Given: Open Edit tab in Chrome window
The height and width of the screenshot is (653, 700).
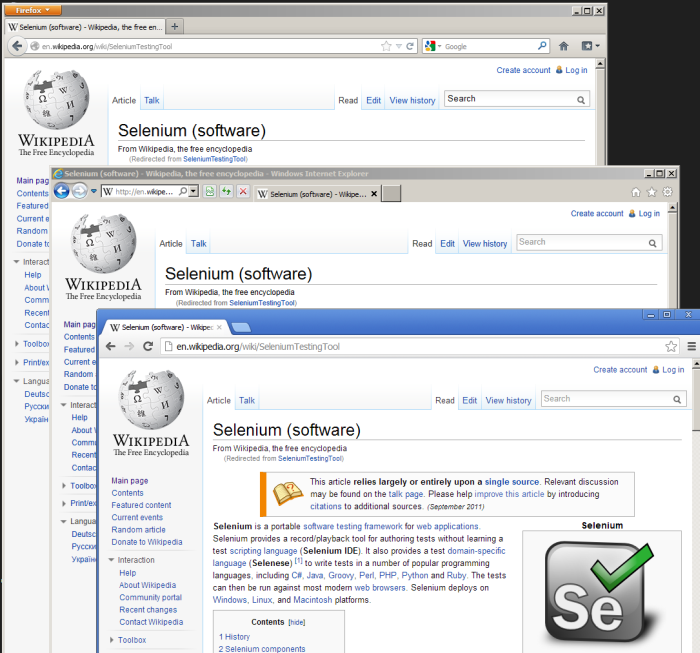Looking at the screenshot, I should (x=470, y=400).
